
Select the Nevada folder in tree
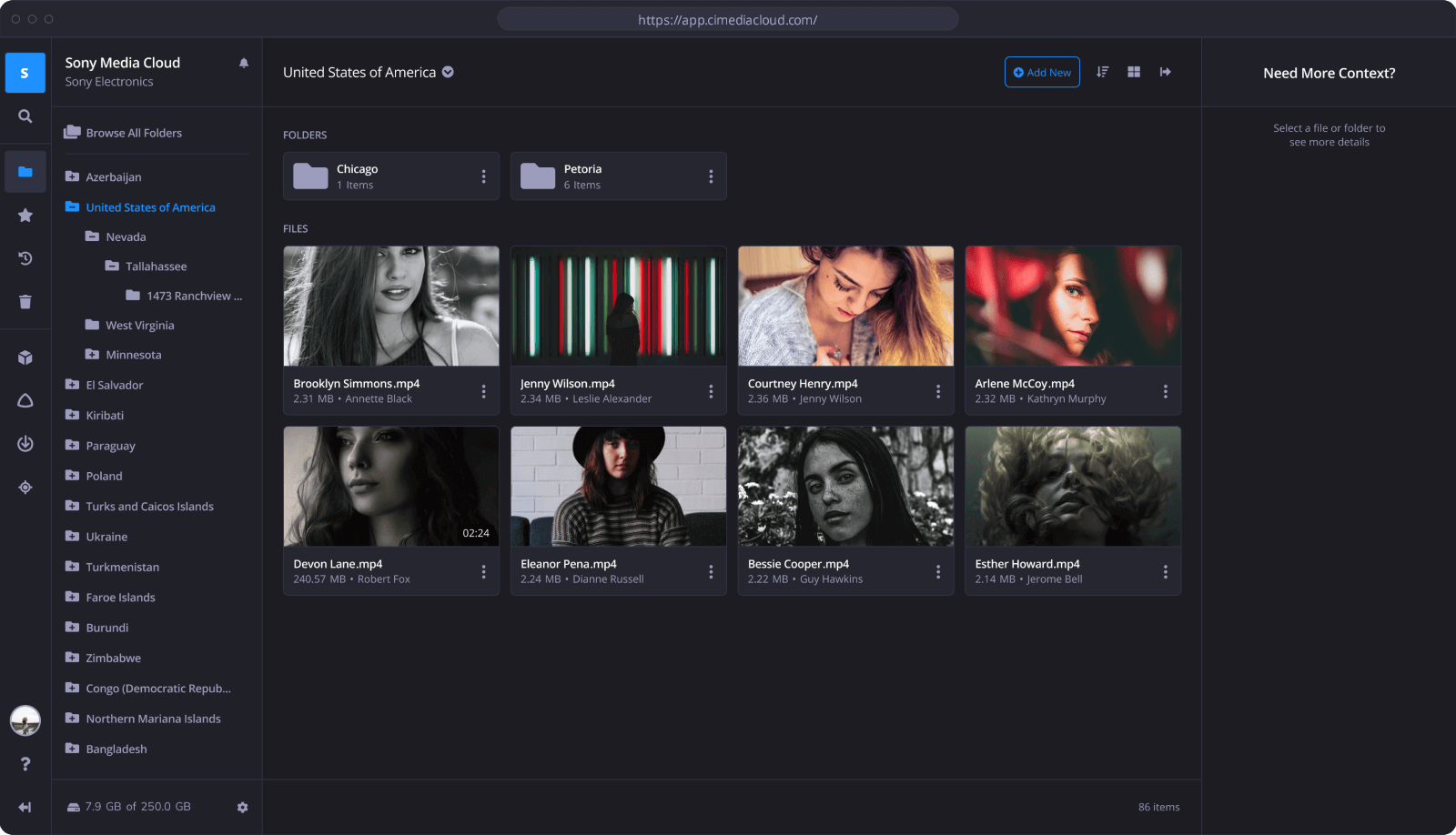(x=126, y=237)
